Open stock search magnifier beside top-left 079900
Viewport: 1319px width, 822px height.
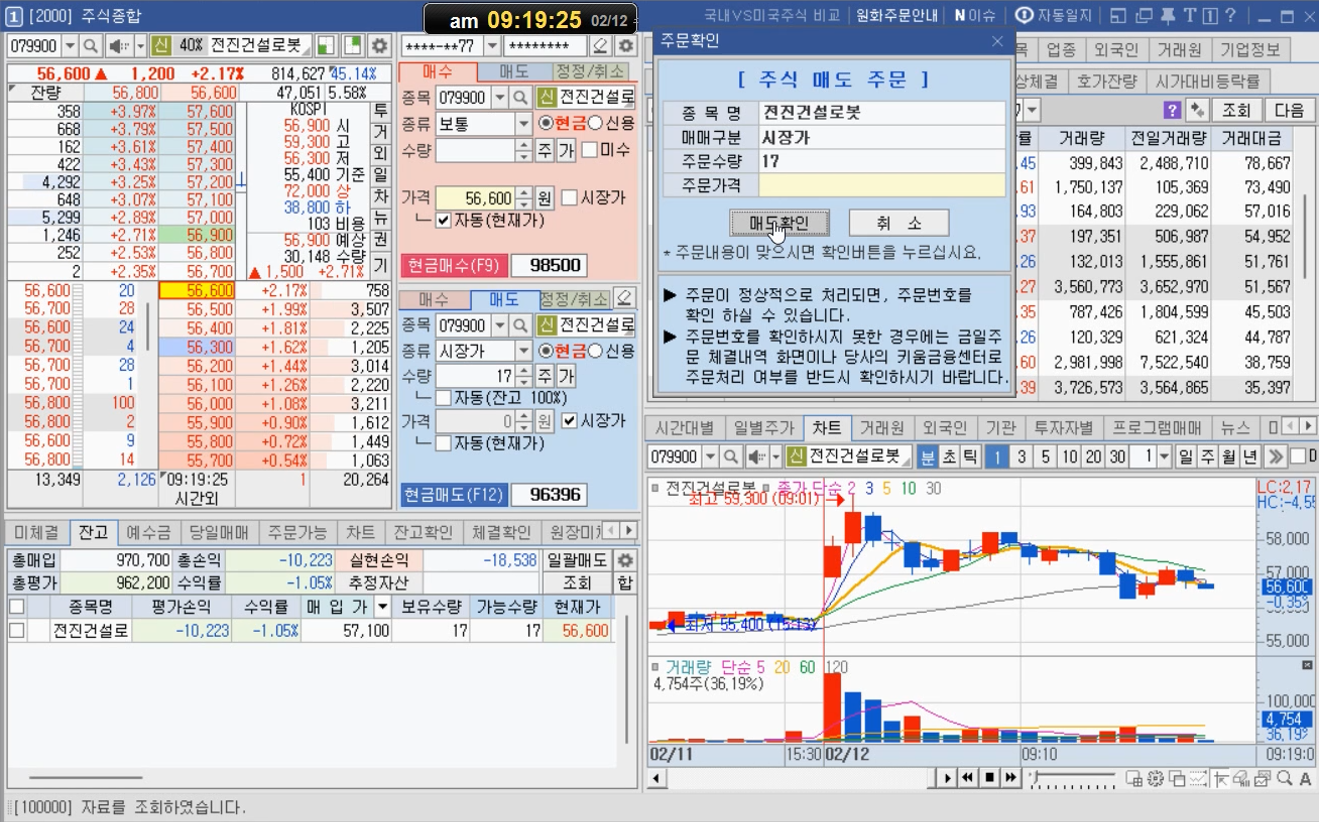click(90, 46)
